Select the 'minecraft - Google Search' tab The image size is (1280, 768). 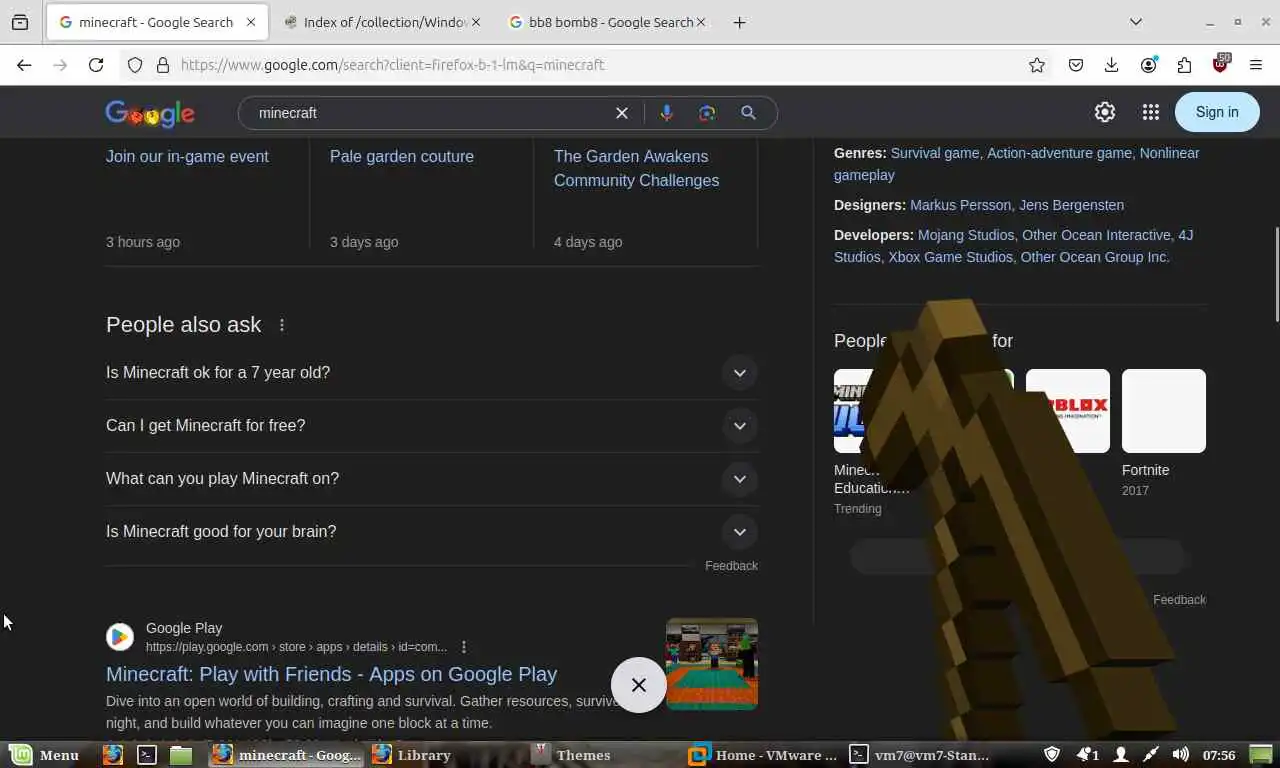[x=155, y=22]
